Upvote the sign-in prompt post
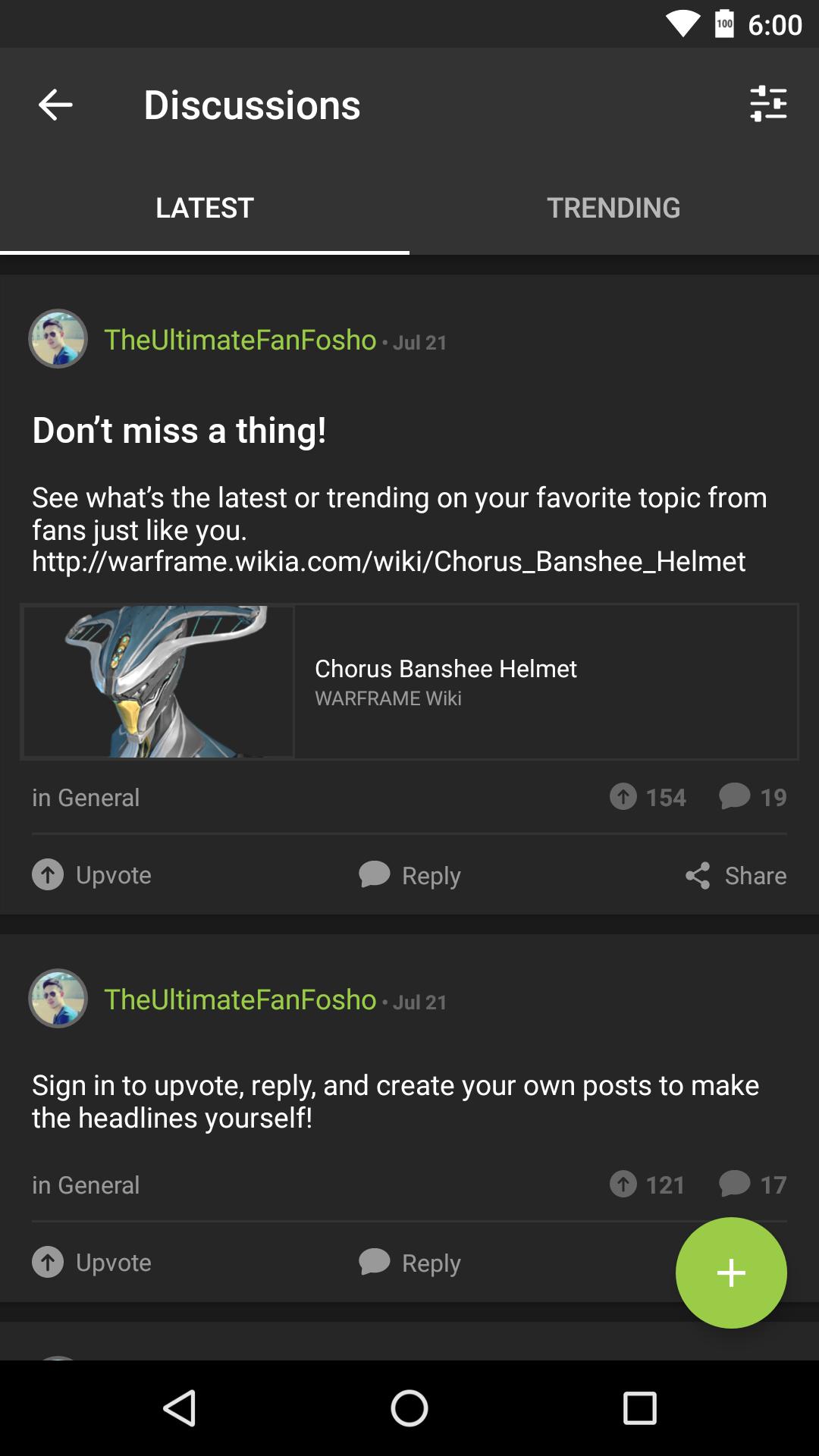 [91, 1263]
